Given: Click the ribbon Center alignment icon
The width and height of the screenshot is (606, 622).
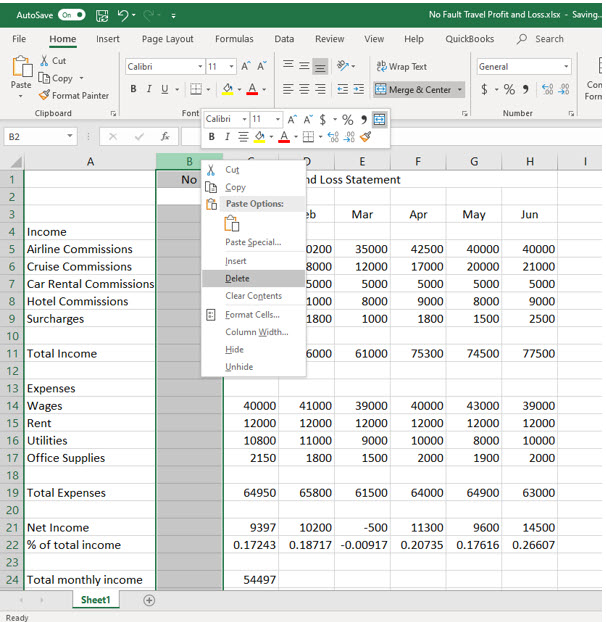Looking at the screenshot, I should click(x=304, y=89).
